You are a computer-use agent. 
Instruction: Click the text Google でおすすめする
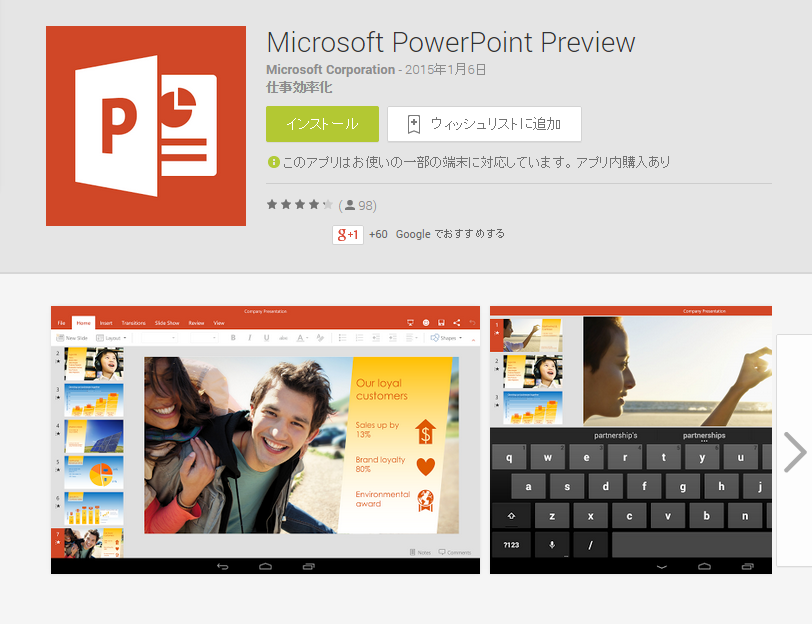click(x=450, y=234)
